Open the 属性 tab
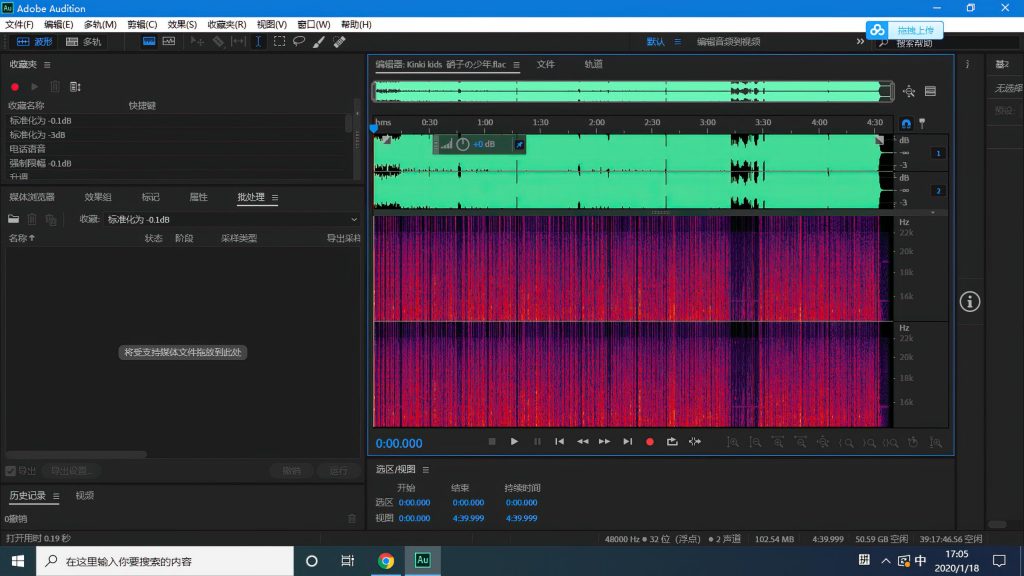The image size is (1024, 576). coord(199,197)
